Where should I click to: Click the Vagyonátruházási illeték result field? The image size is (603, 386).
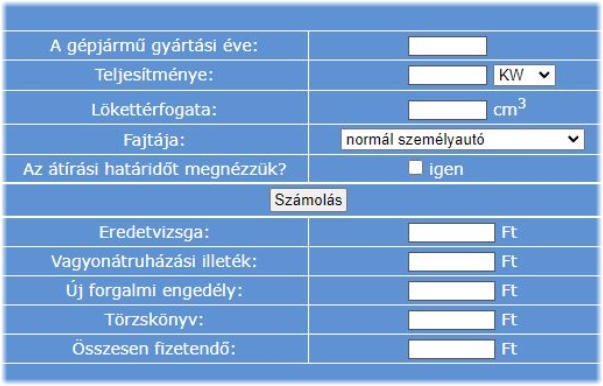click(x=451, y=262)
